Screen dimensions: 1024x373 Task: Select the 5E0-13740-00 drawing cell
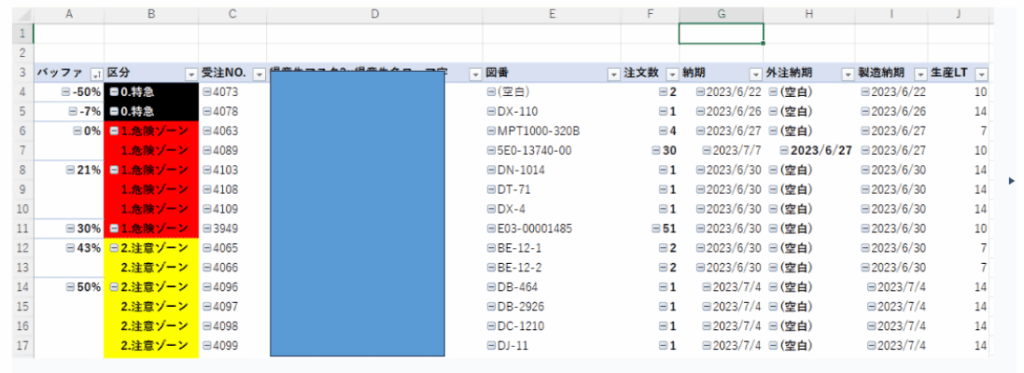point(552,150)
